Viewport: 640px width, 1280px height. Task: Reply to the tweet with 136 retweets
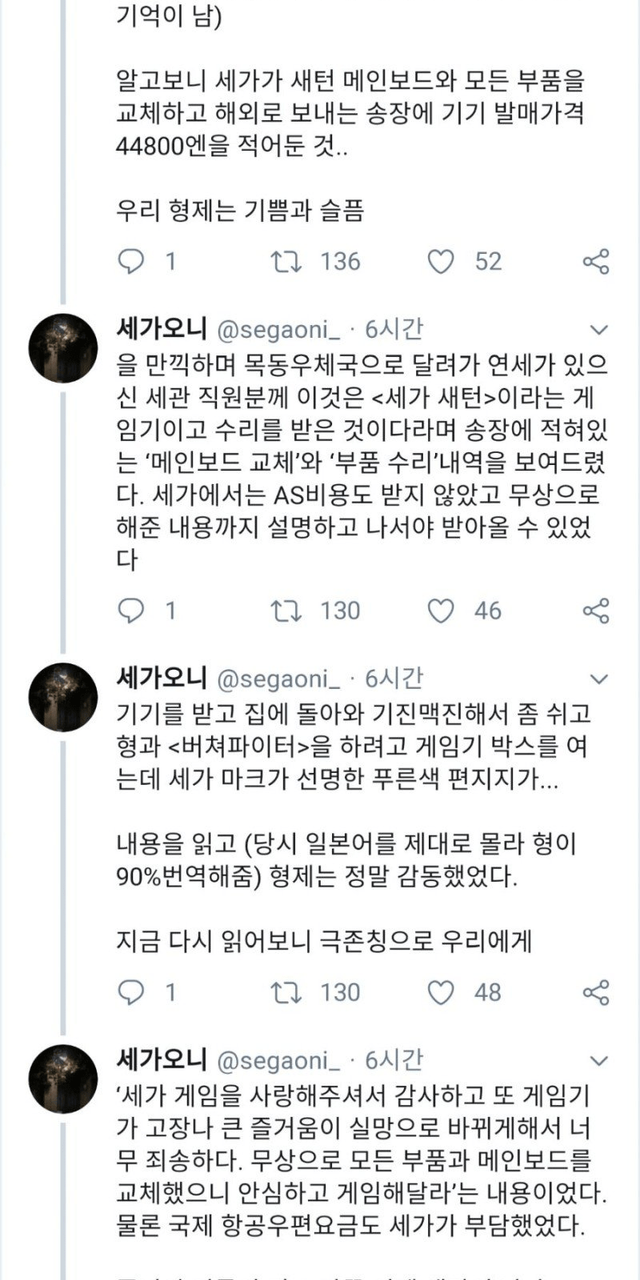pos(131,262)
